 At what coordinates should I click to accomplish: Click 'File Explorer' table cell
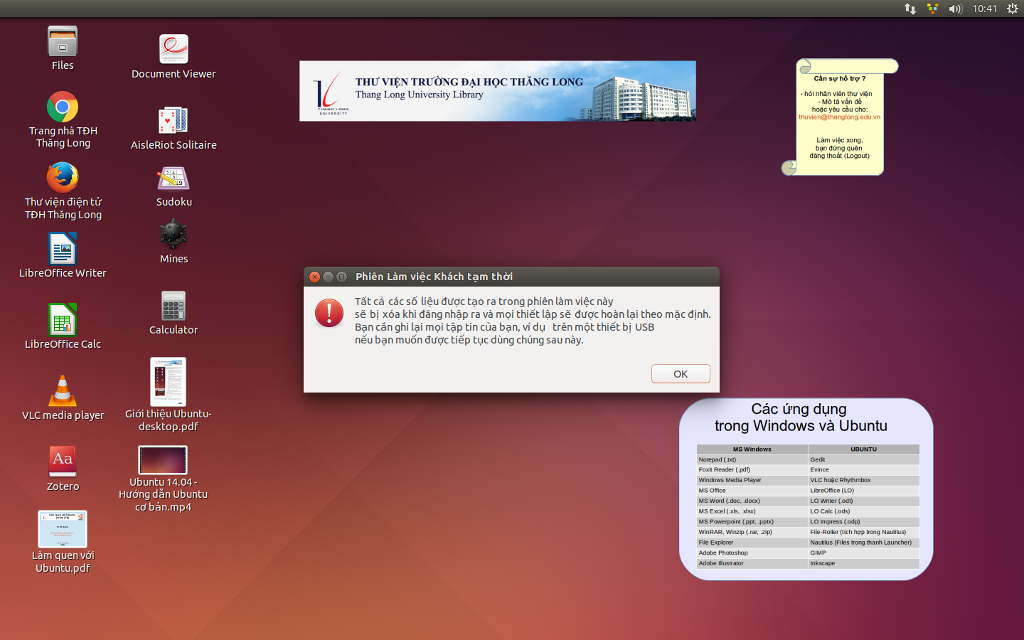(x=752, y=543)
